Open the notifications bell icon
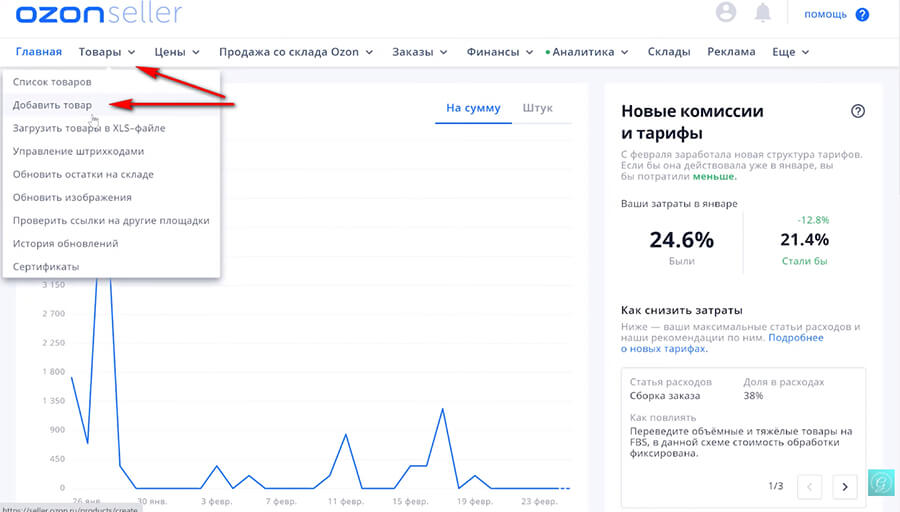 (763, 13)
